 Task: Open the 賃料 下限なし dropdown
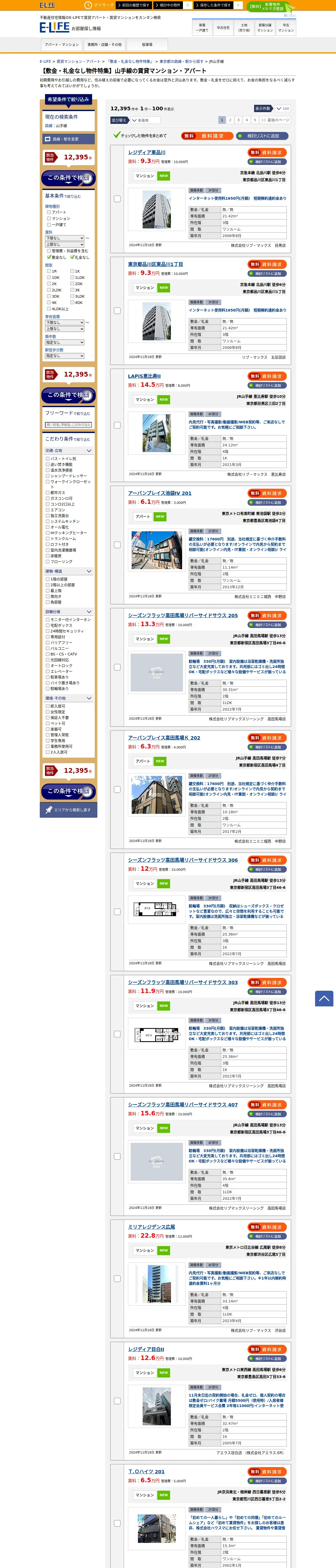(x=65, y=238)
